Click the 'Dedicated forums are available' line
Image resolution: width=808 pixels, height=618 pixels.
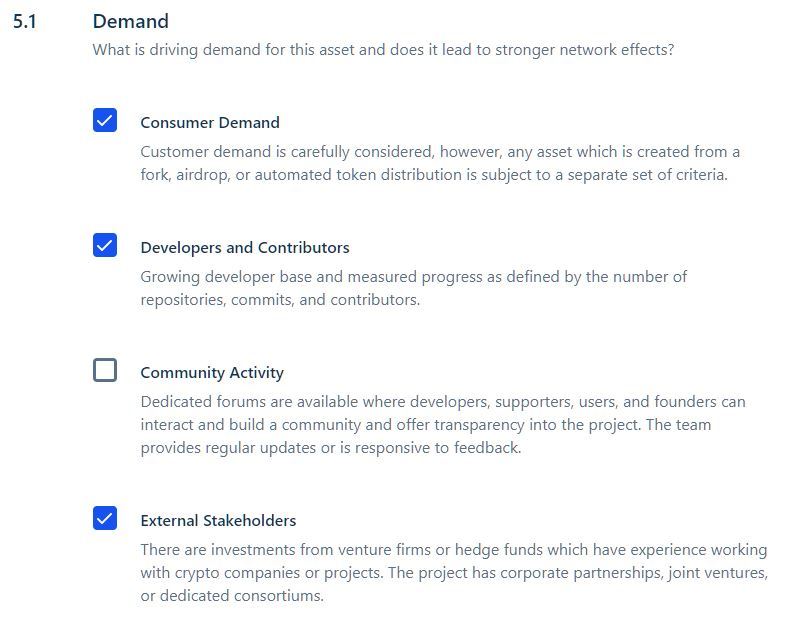(x=443, y=402)
